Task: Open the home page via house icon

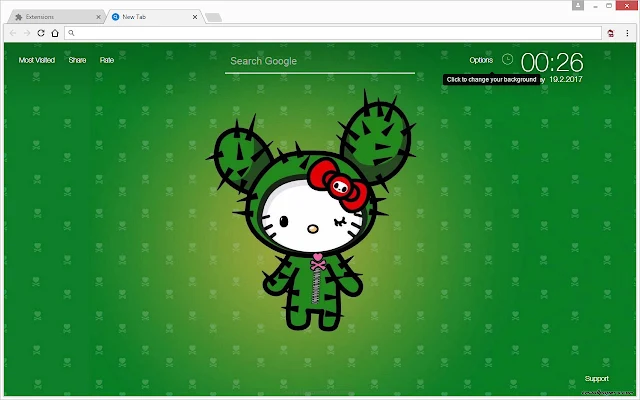Action: point(55,33)
